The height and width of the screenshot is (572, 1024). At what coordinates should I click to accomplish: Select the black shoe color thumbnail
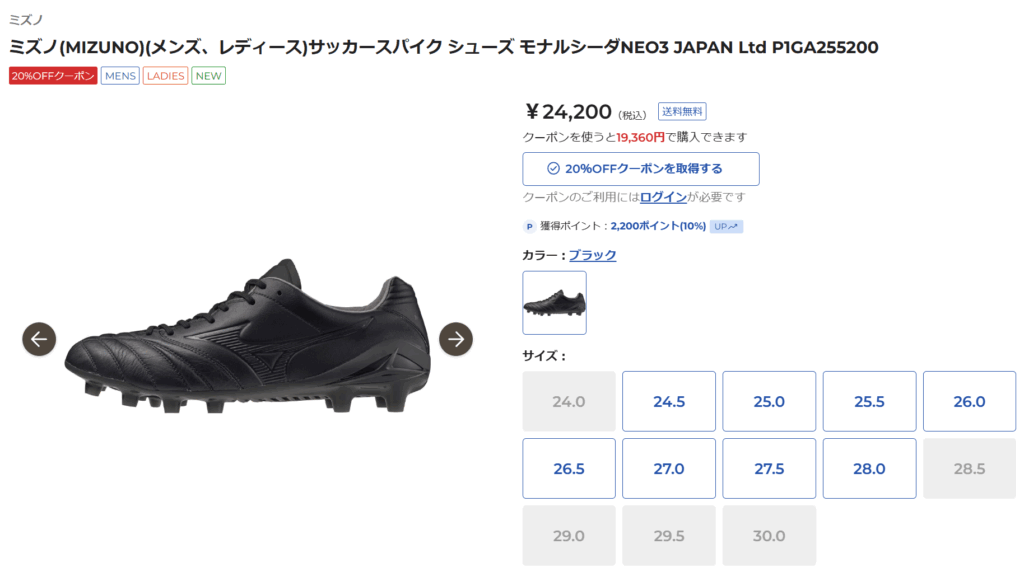click(554, 303)
